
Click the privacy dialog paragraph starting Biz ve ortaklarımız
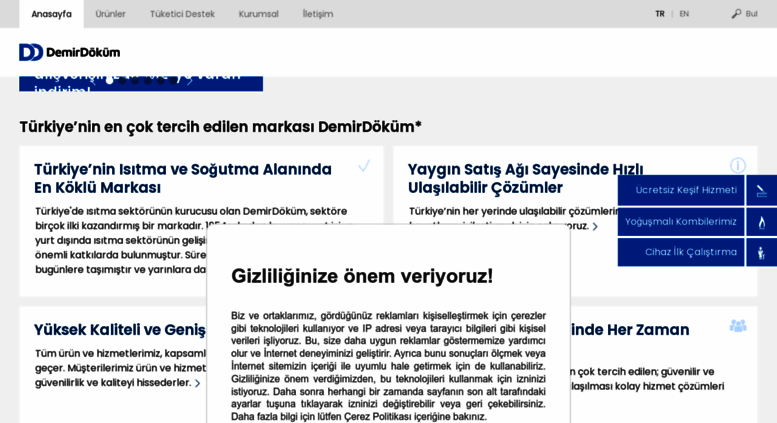[388, 366]
